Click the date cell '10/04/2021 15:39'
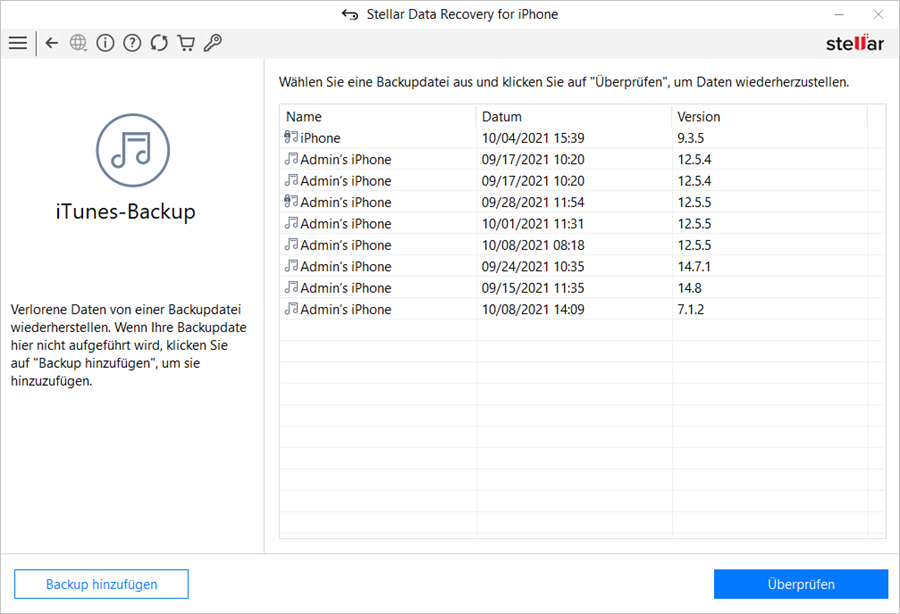 pyautogui.click(x=533, y=138)
